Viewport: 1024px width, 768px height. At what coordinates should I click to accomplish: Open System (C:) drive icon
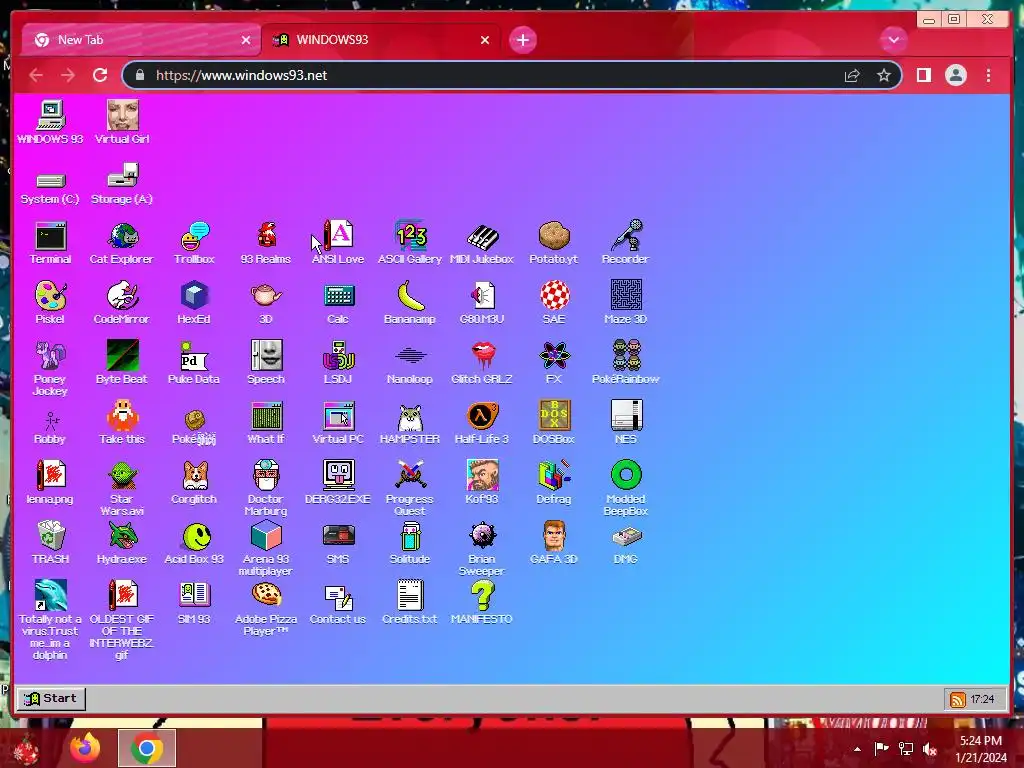click(50, 188)
